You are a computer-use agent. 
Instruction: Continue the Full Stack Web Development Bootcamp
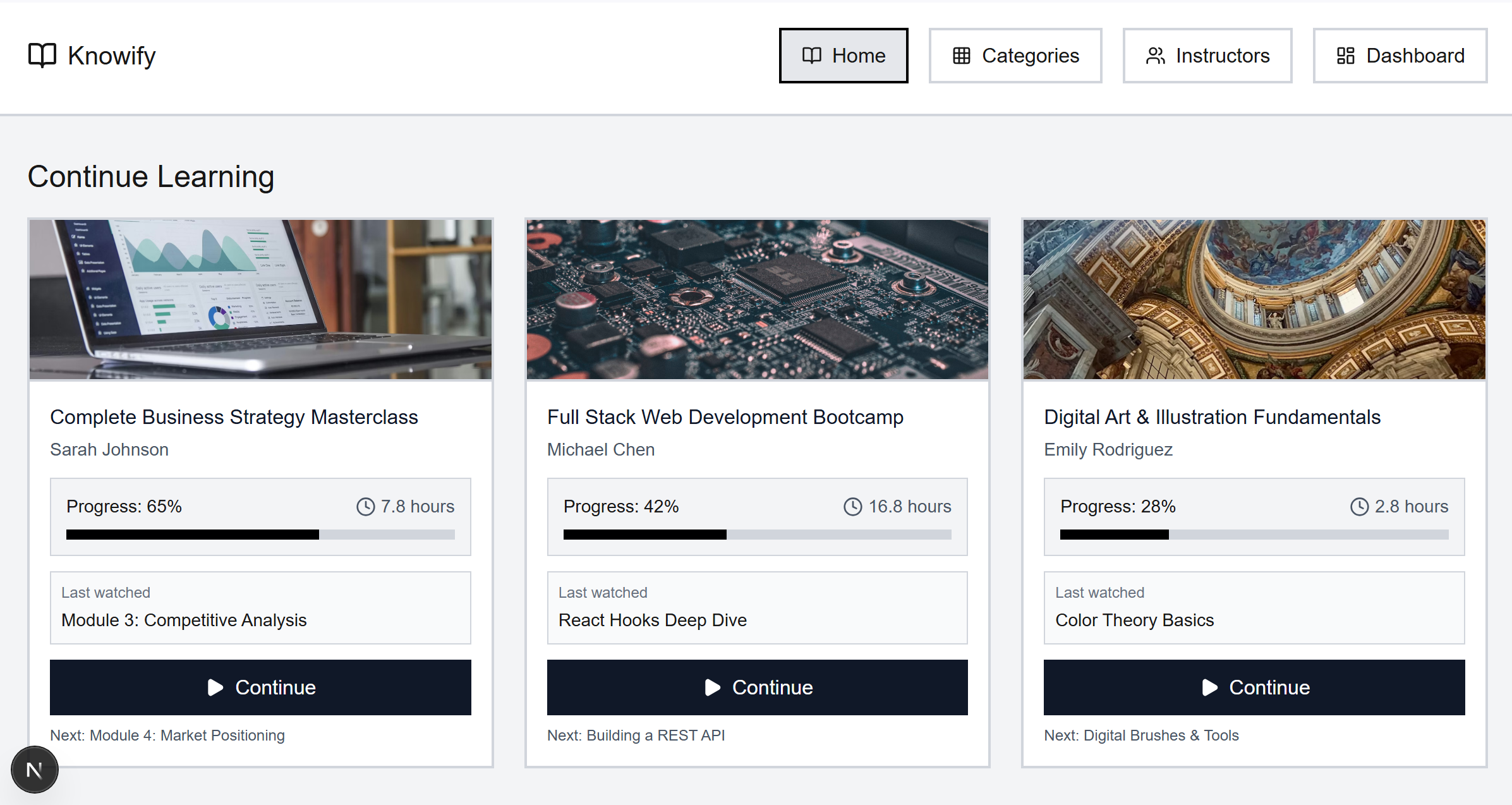coord(757,687)
